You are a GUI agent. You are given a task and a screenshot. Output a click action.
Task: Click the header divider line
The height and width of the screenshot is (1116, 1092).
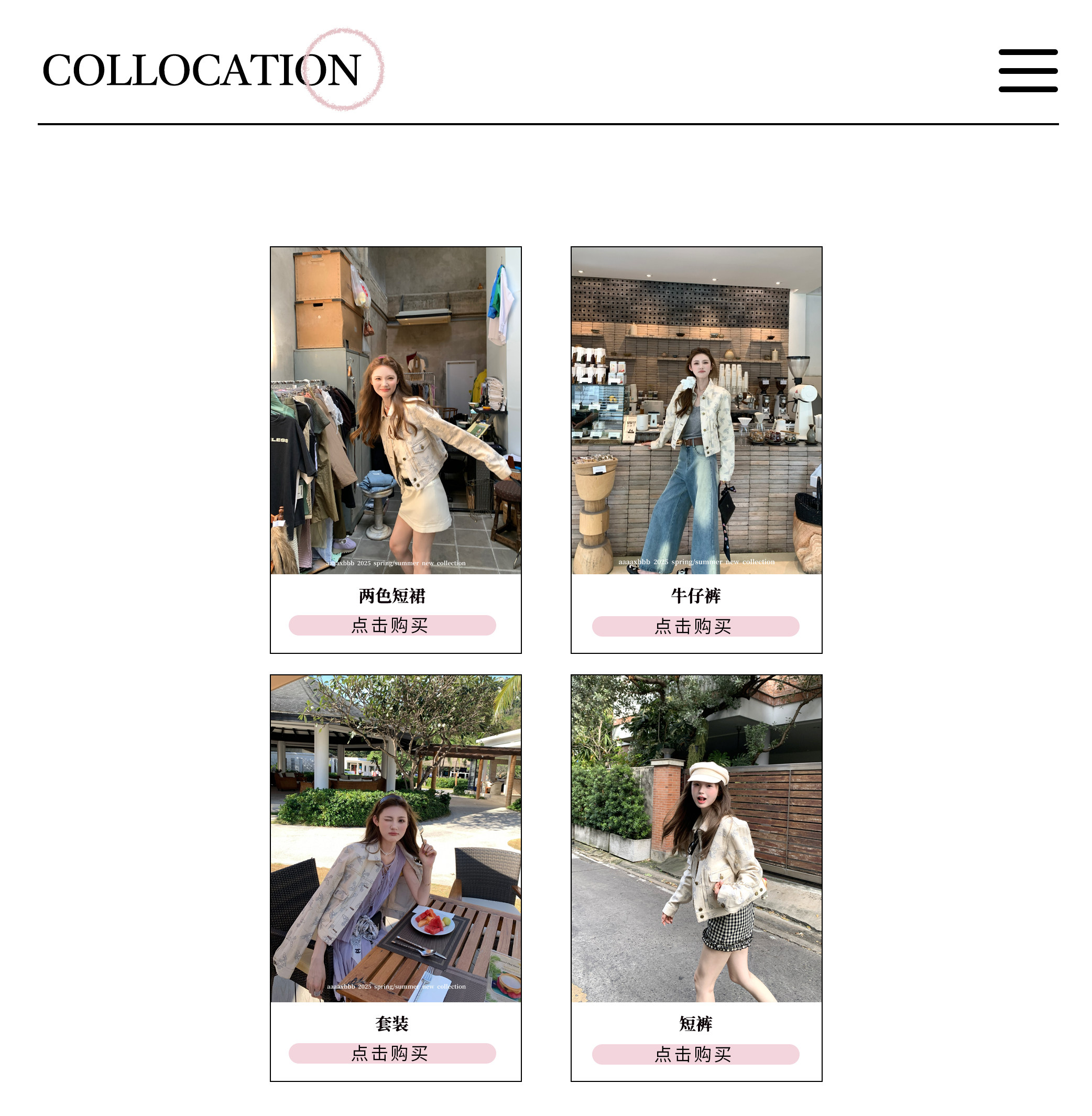click(548, 124)
